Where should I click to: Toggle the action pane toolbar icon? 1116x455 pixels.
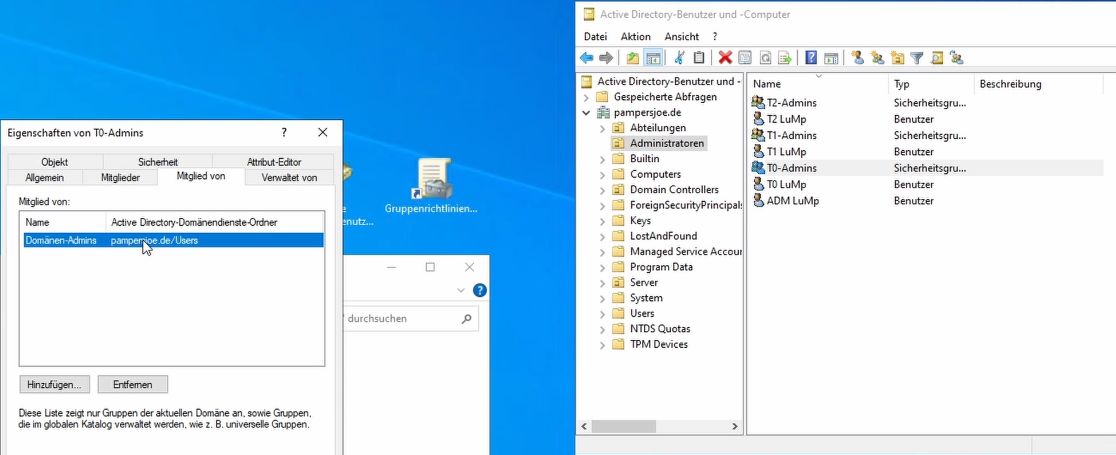click(x=831, y=58)
